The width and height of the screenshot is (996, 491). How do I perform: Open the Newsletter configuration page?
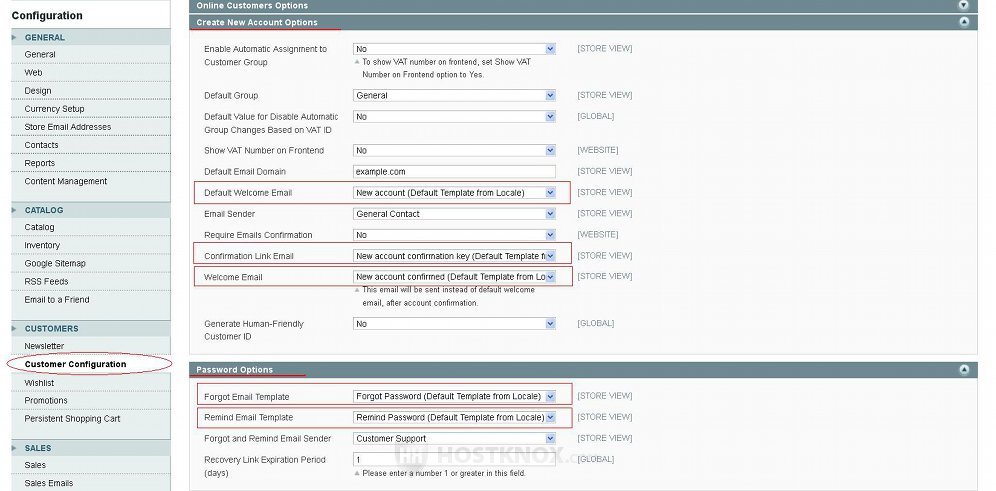(x=44, y=346)
